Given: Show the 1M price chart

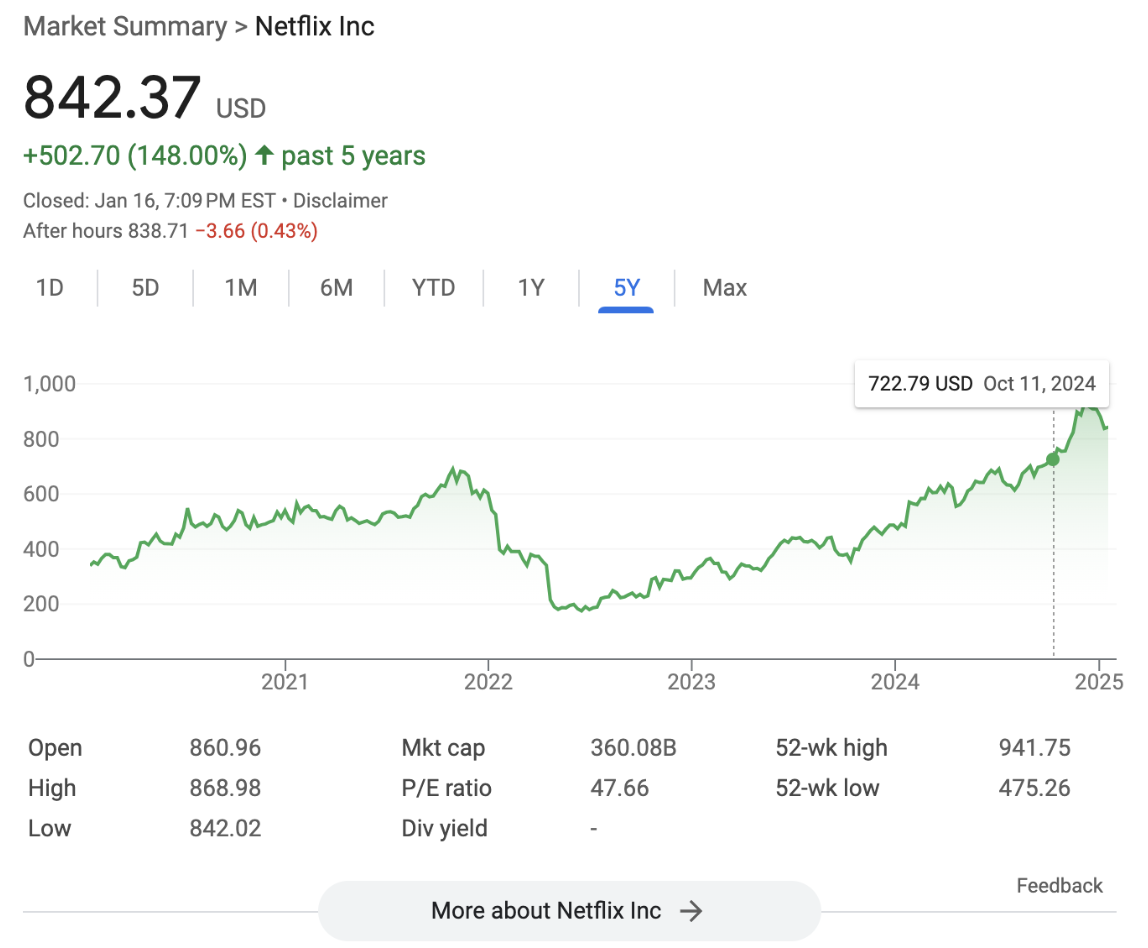Looking at the screenshot, I should click(x=240, y=288).
